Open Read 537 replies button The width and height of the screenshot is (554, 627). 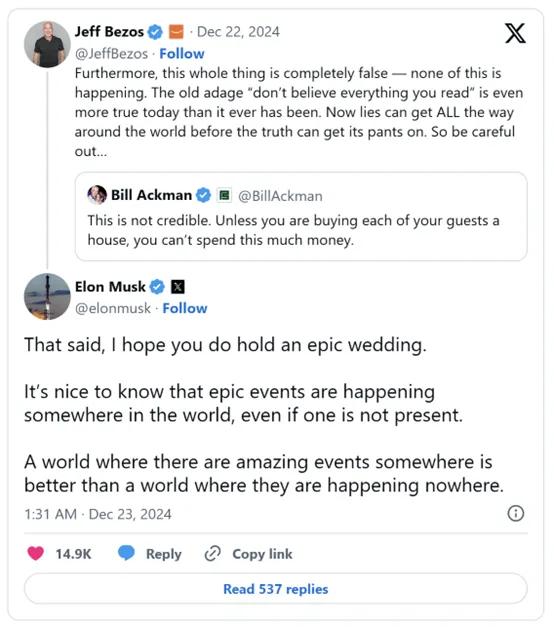pos(276,589)
